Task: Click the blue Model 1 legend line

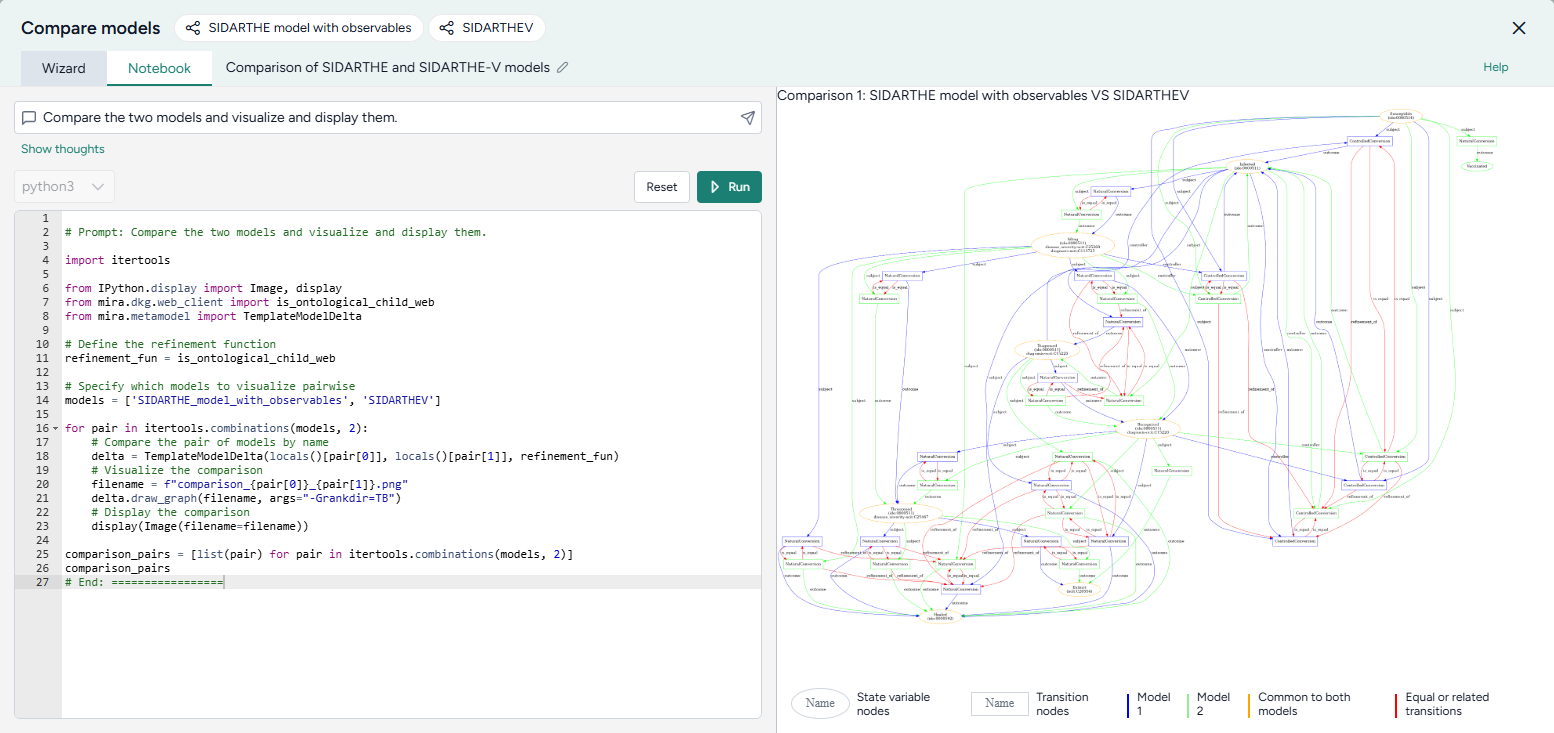Action: point(1127,704)
